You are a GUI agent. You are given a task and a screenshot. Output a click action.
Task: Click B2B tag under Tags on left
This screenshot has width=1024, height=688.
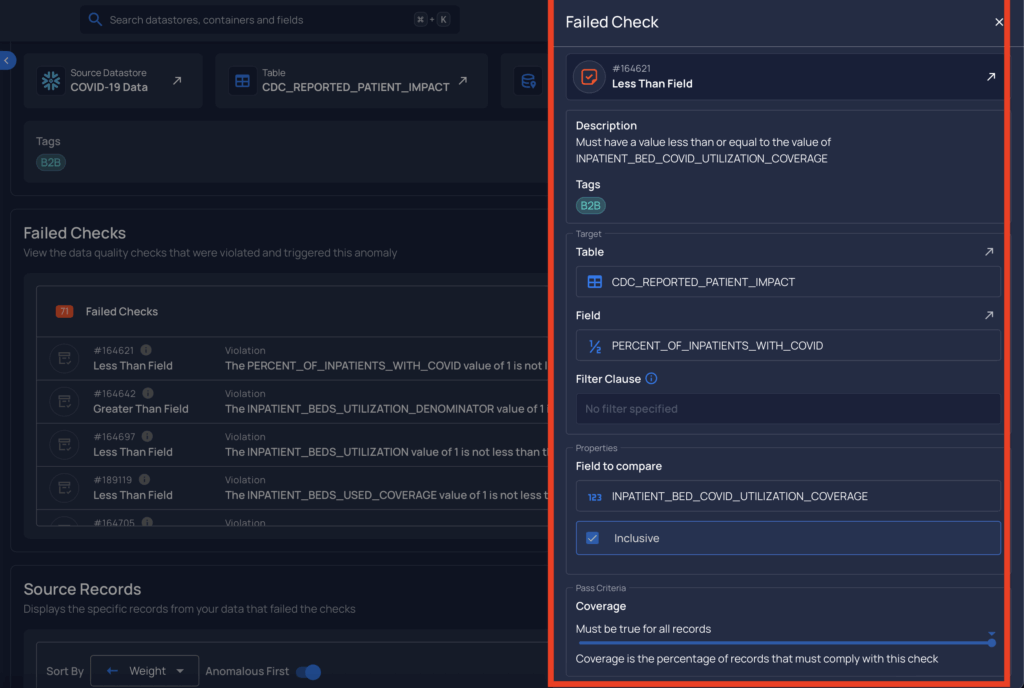[x=51, y=163]
